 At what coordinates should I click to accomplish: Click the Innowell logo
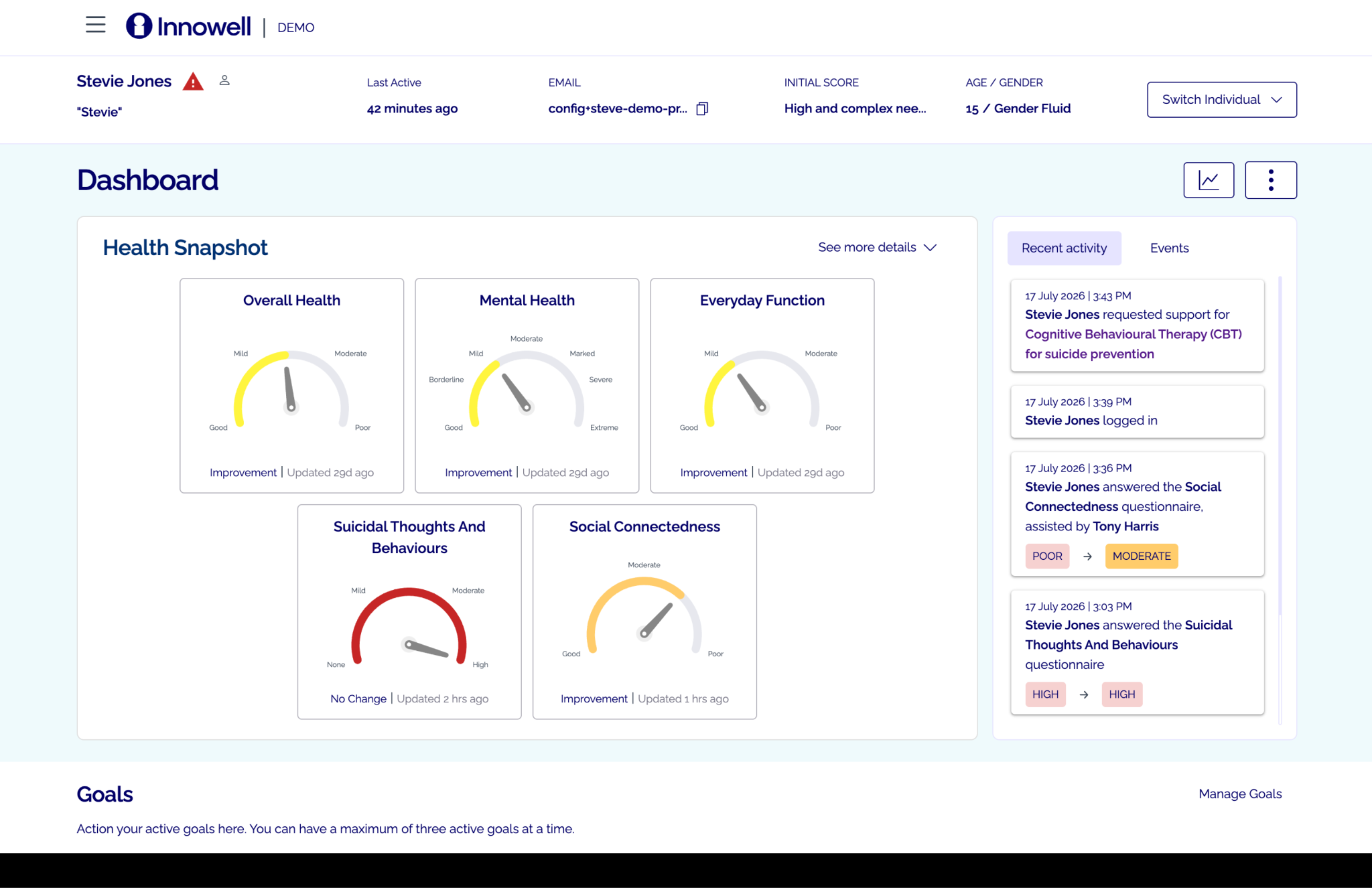[188, 26]
